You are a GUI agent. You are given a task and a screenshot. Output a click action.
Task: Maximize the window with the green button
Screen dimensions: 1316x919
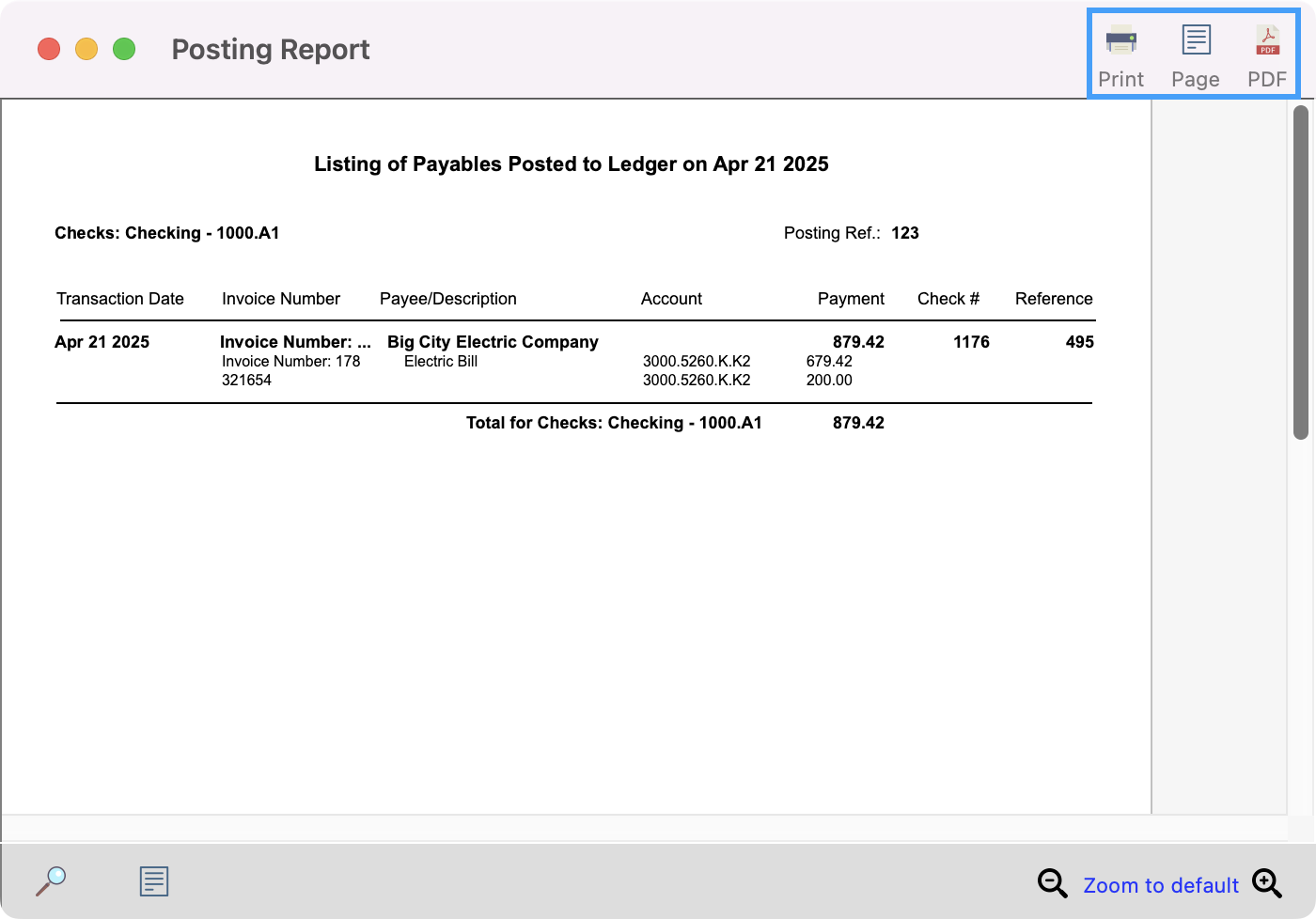(x=124, y=49)
